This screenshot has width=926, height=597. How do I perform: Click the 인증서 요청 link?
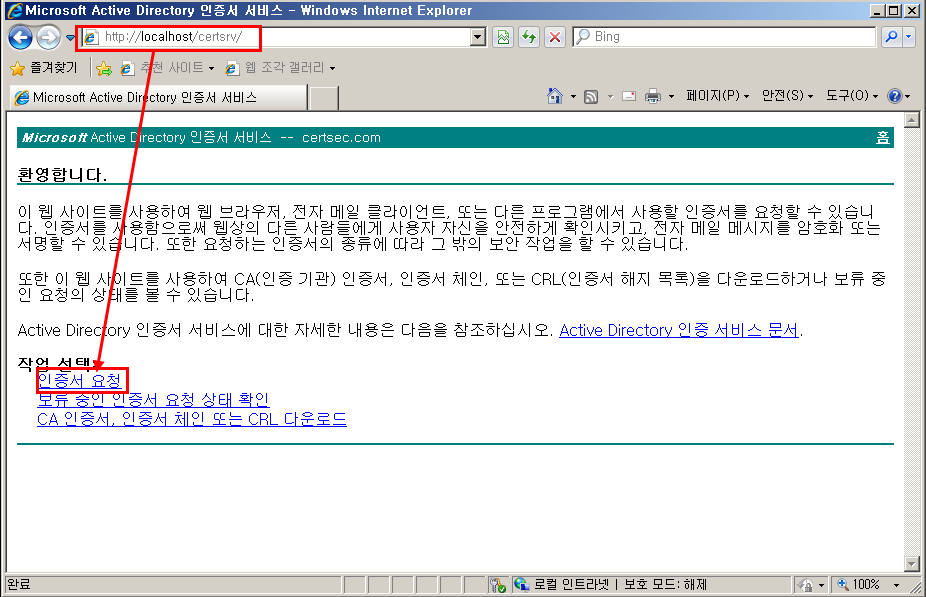pos(80,380)
